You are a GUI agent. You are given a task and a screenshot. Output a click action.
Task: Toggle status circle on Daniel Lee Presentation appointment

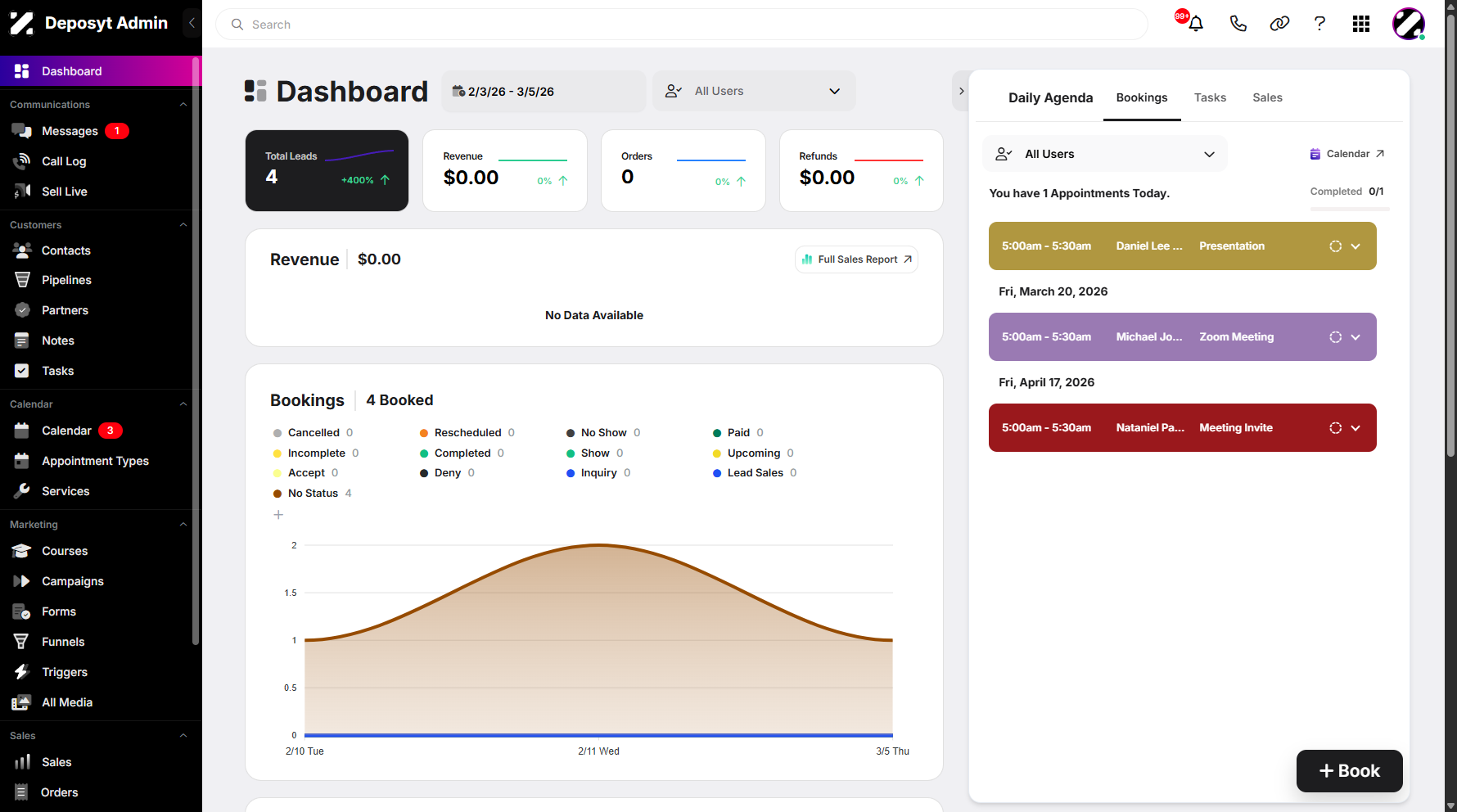pyautogui.click(x=1335, y=246)
